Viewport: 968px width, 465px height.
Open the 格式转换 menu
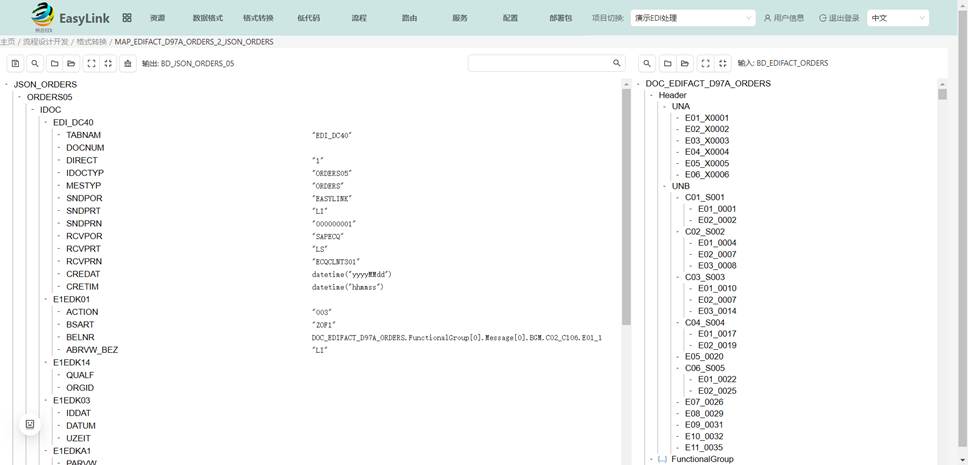click(x=258, y=18)
